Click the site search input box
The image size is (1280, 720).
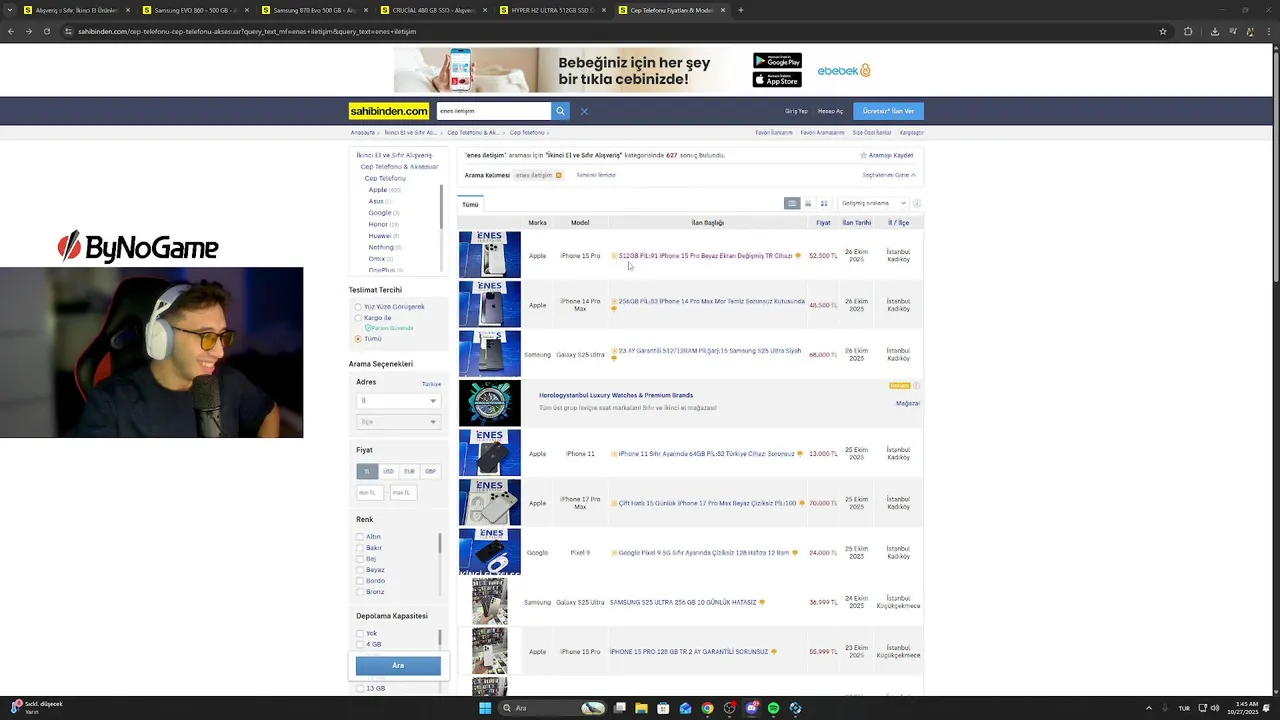pyautogui.click(x=493, y=111)
